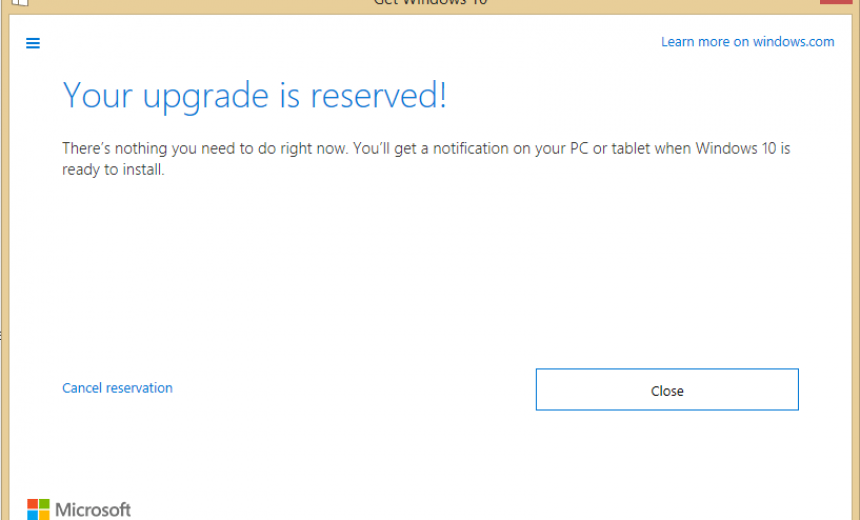Click the Microsoft wordmark text
Viewport: 860px width, 520px height.
click(93, 510)
